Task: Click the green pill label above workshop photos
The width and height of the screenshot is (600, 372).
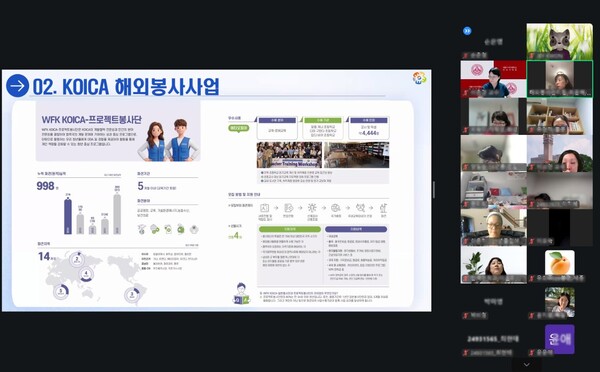Action: pos(239,128)
